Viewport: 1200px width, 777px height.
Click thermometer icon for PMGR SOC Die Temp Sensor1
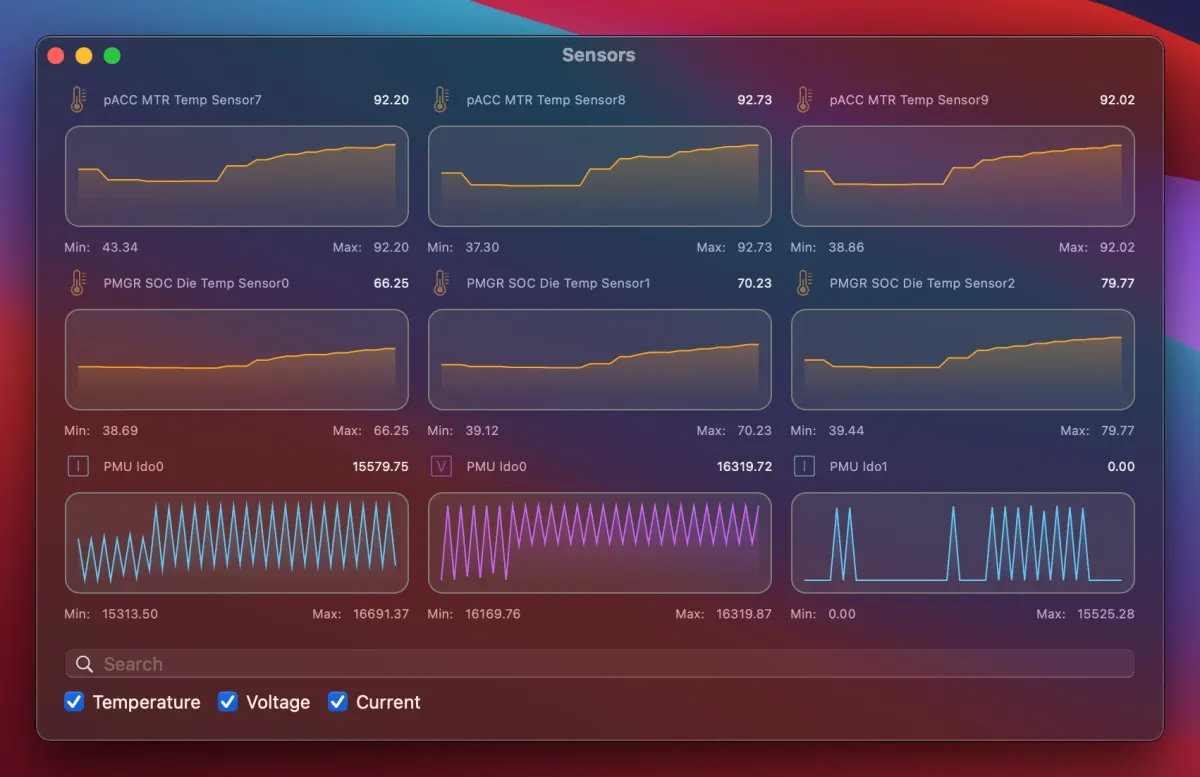pos(441,283)
